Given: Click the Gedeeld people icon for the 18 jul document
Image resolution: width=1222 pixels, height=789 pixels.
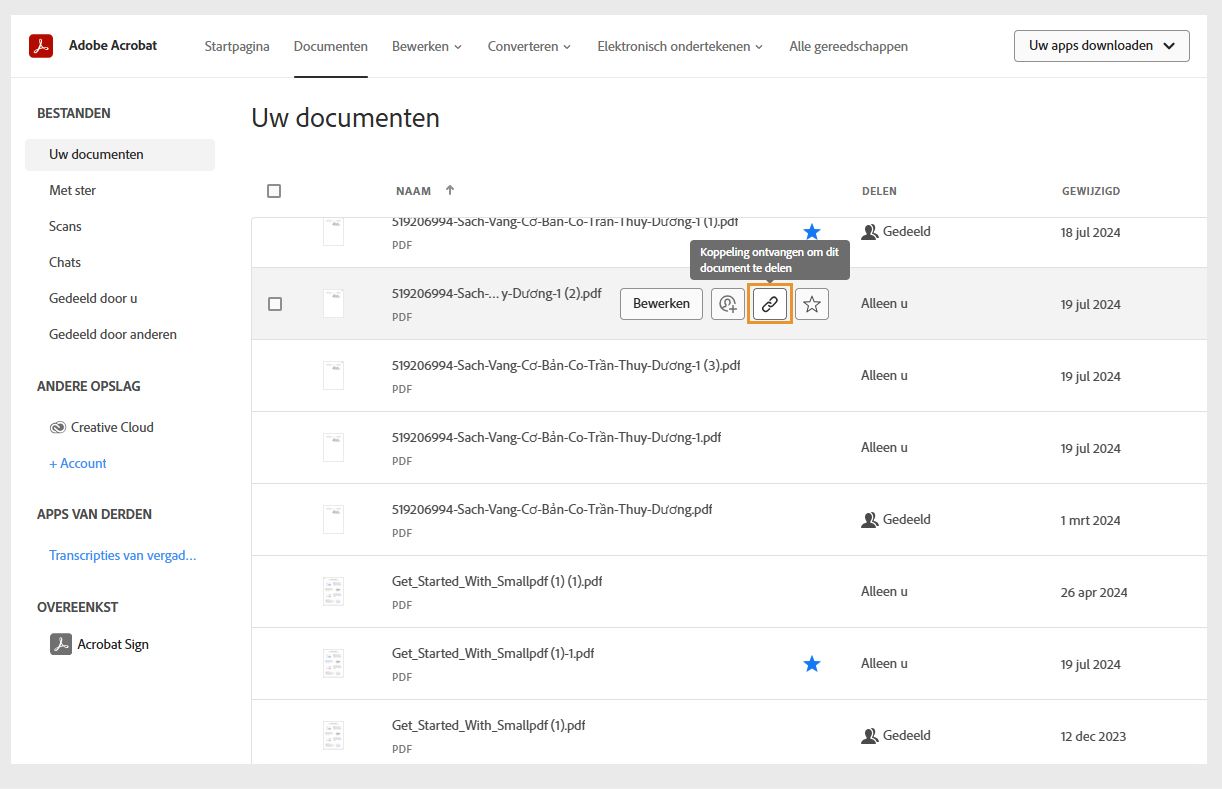Looking at the screenshot, I should click(869, 231).
